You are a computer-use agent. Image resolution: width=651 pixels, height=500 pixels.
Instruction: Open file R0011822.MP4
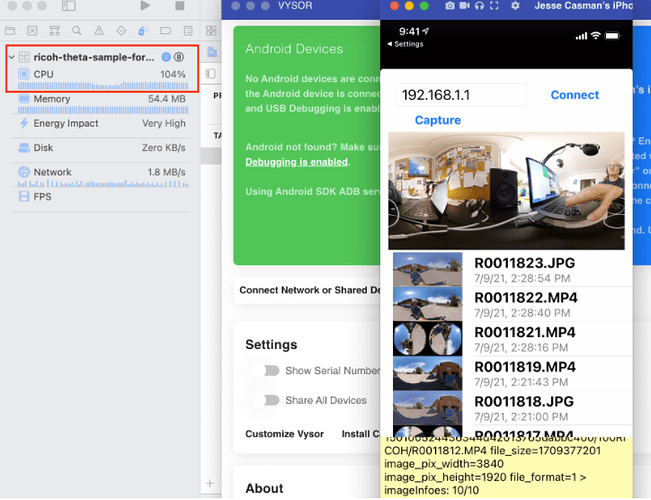point(512,304)
